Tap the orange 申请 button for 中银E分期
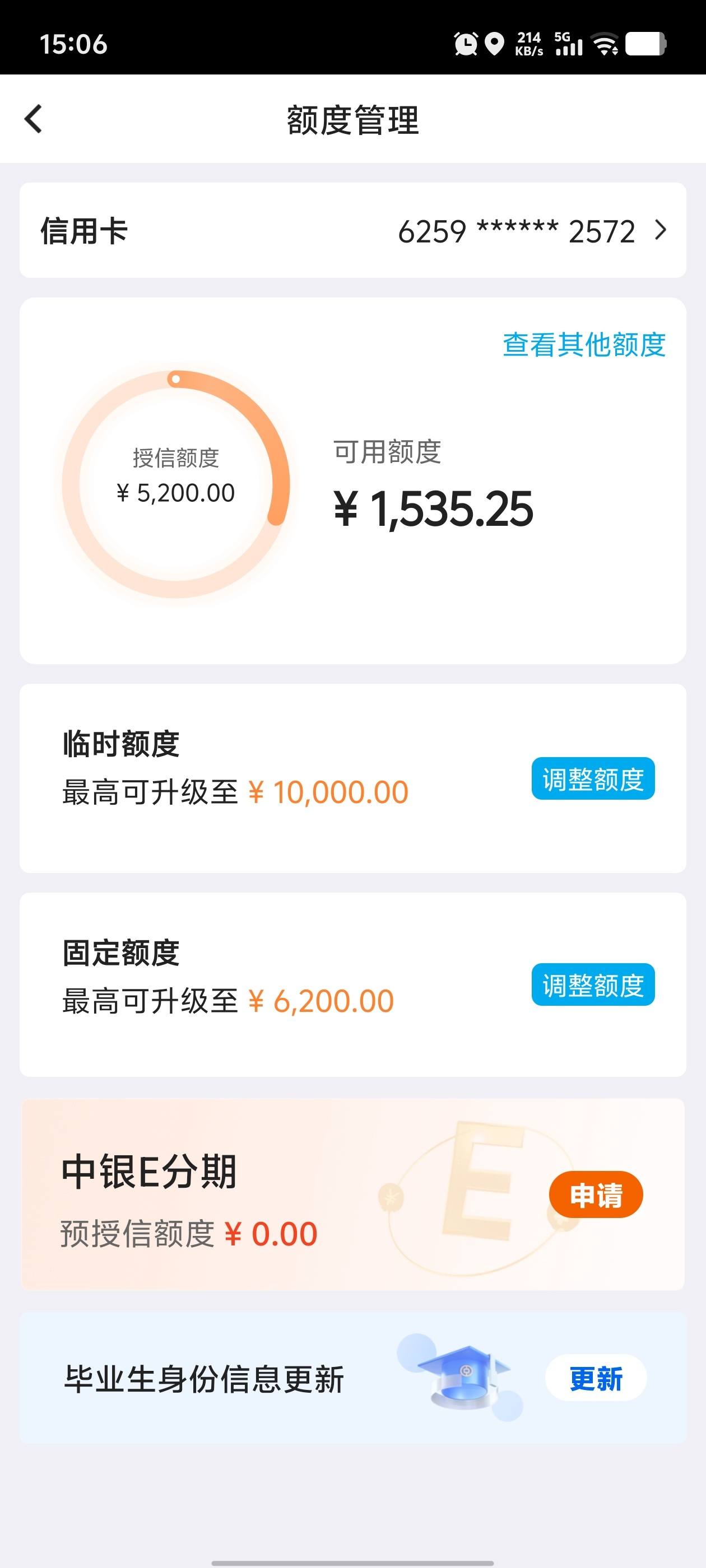The height and width of the screenshot is (1568, 706). pyautogui.click(x=596, y=1194)
